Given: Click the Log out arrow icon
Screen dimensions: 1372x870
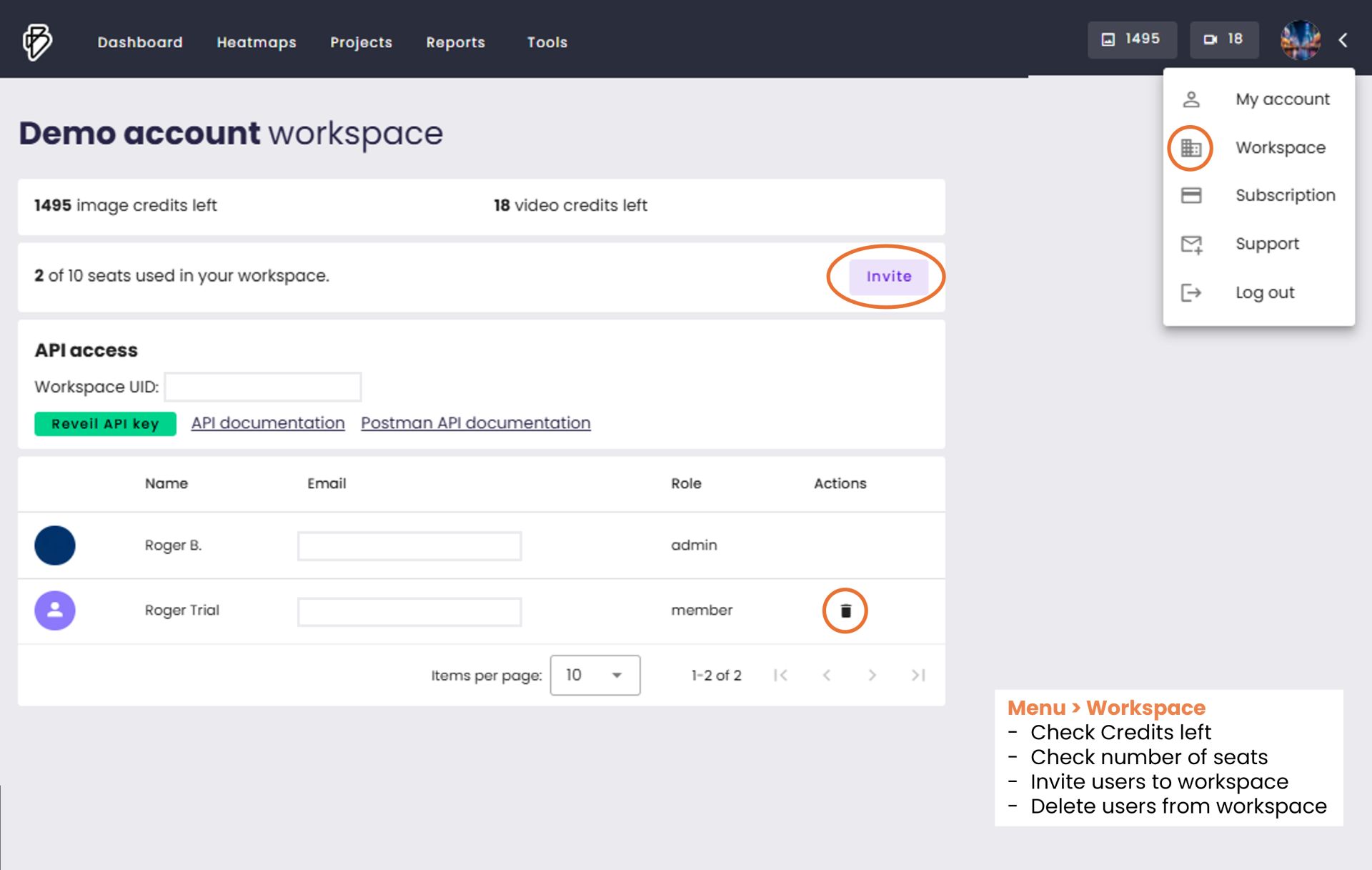Looking at the screenshot, I should (x=1190, y=292).
